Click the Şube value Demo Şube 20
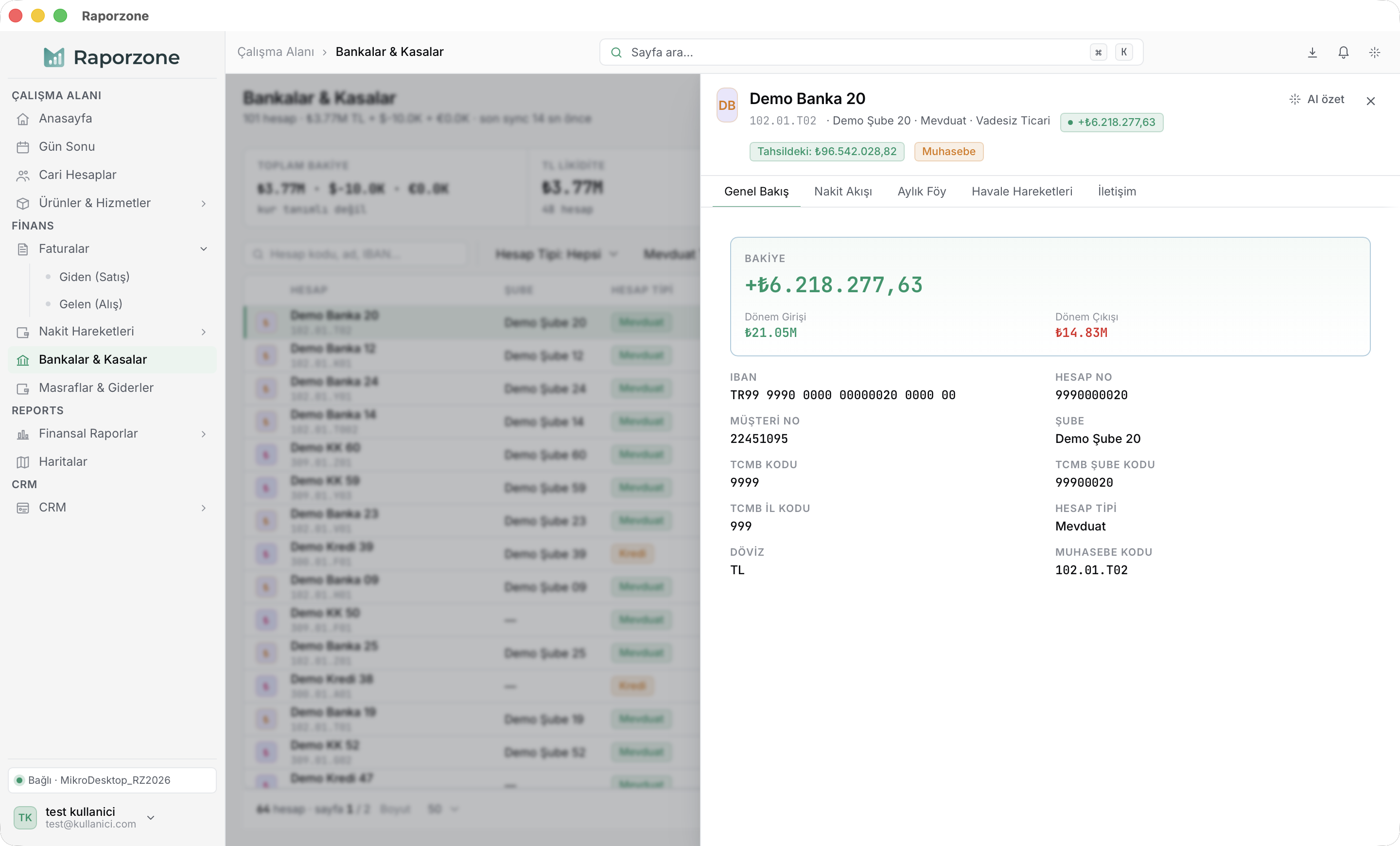This screenshot has width=1400, height=846. [1097, 439]
